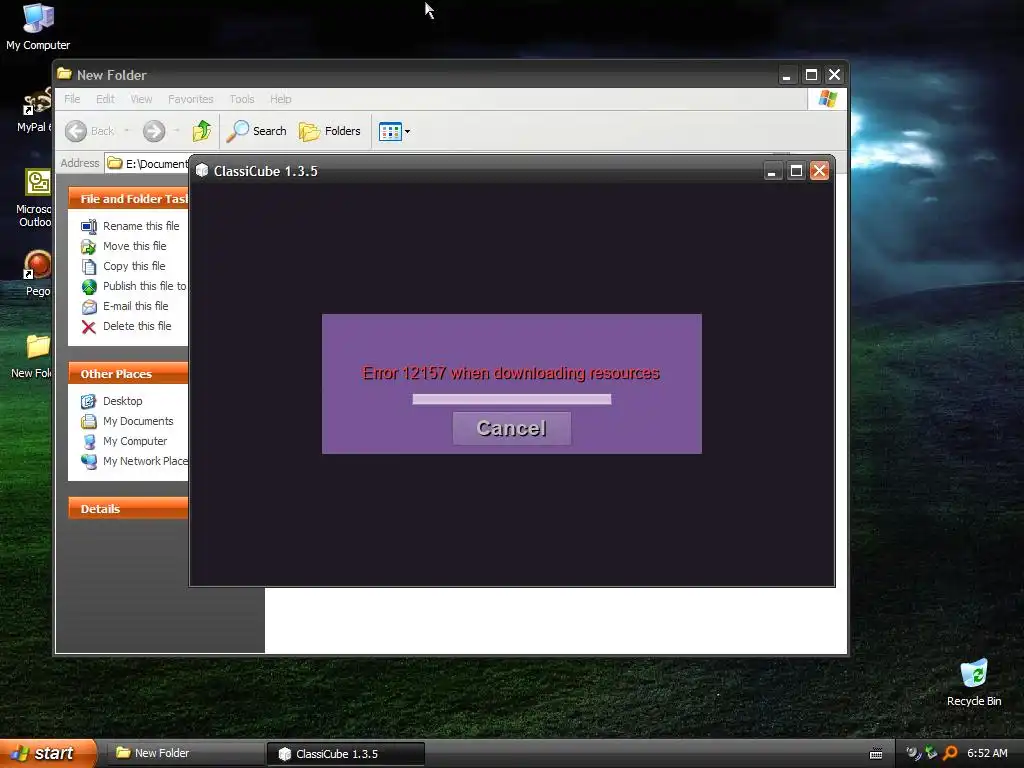The width and height of the screenshot is (1024, 768).
Task: Open the Back history dropdown arrow
Action: pos(127,131)
